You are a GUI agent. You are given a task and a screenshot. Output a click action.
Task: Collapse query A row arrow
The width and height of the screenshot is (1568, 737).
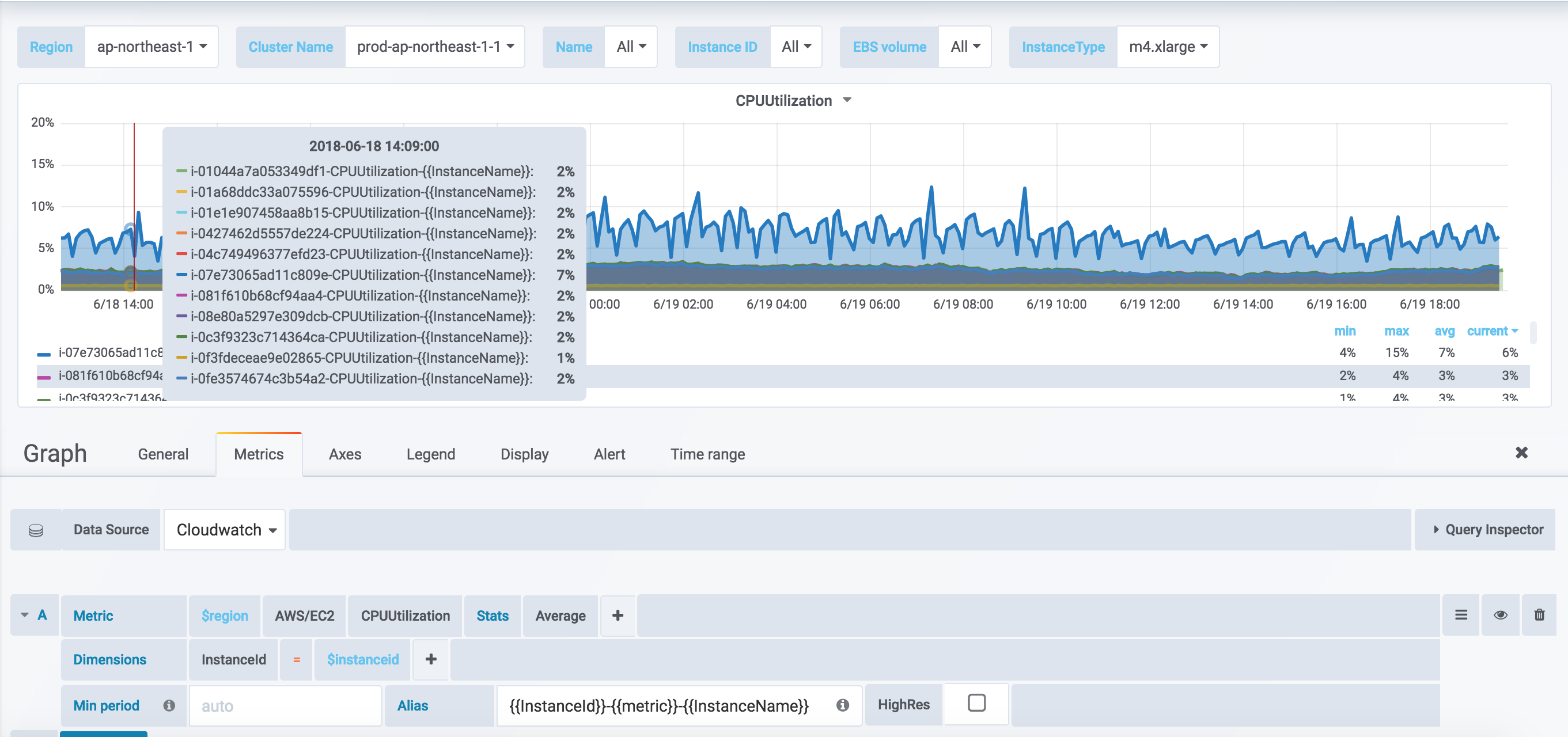[x=25, y=615]
